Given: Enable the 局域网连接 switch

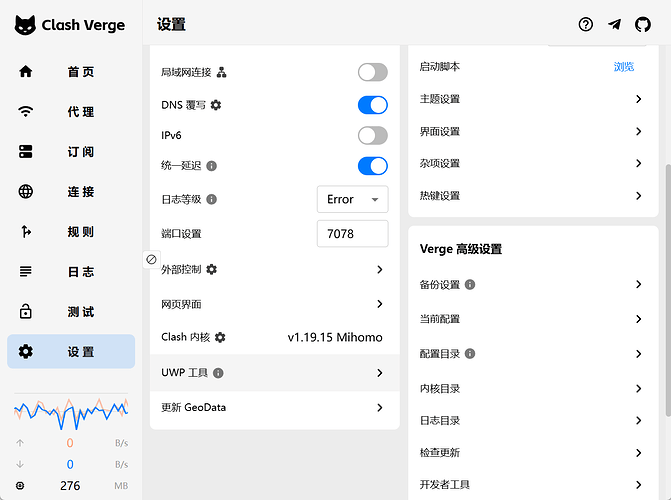Looking at the screenshot, I should (373, 72).
